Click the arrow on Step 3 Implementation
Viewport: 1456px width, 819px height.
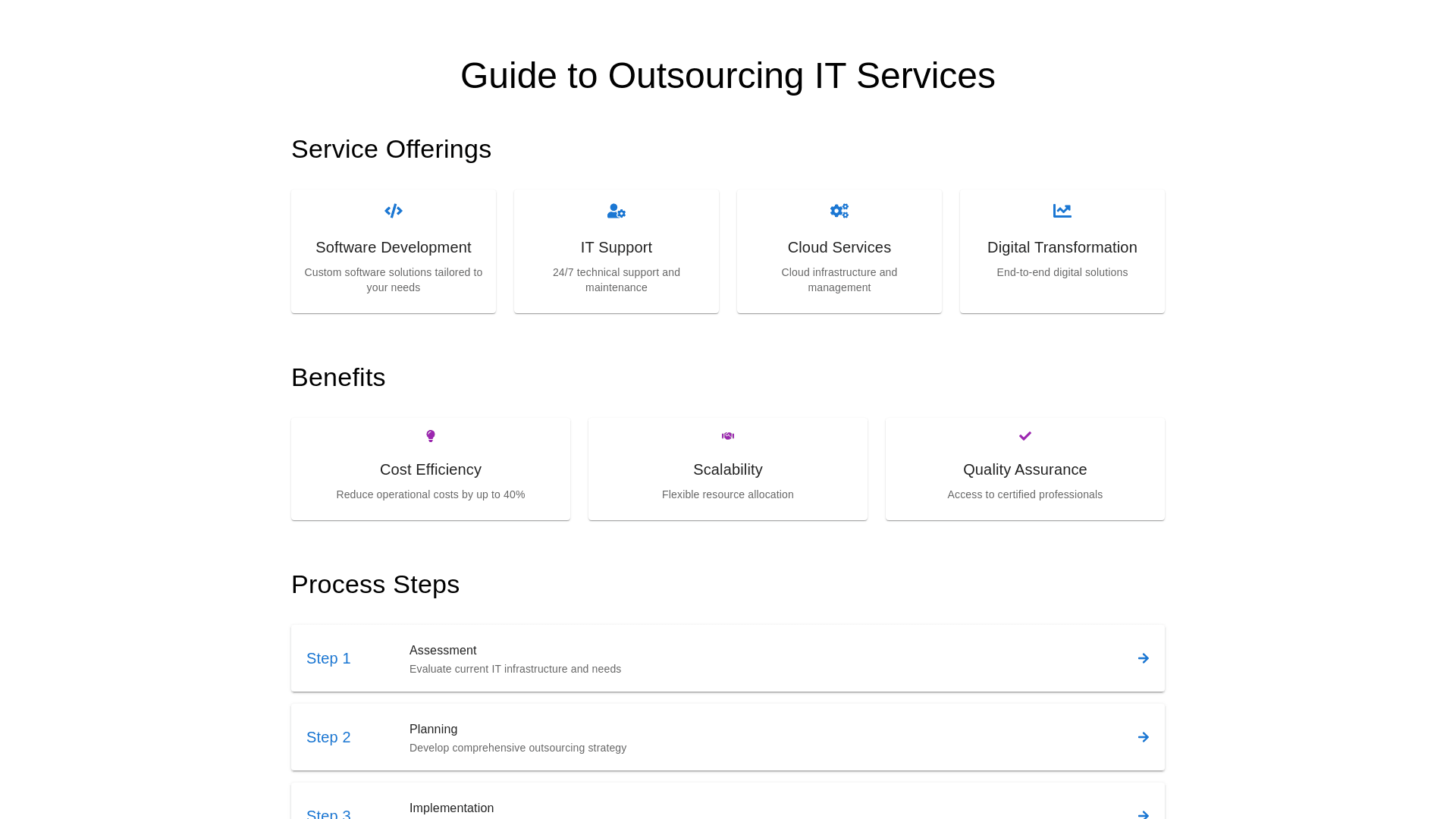point(1144,814)
